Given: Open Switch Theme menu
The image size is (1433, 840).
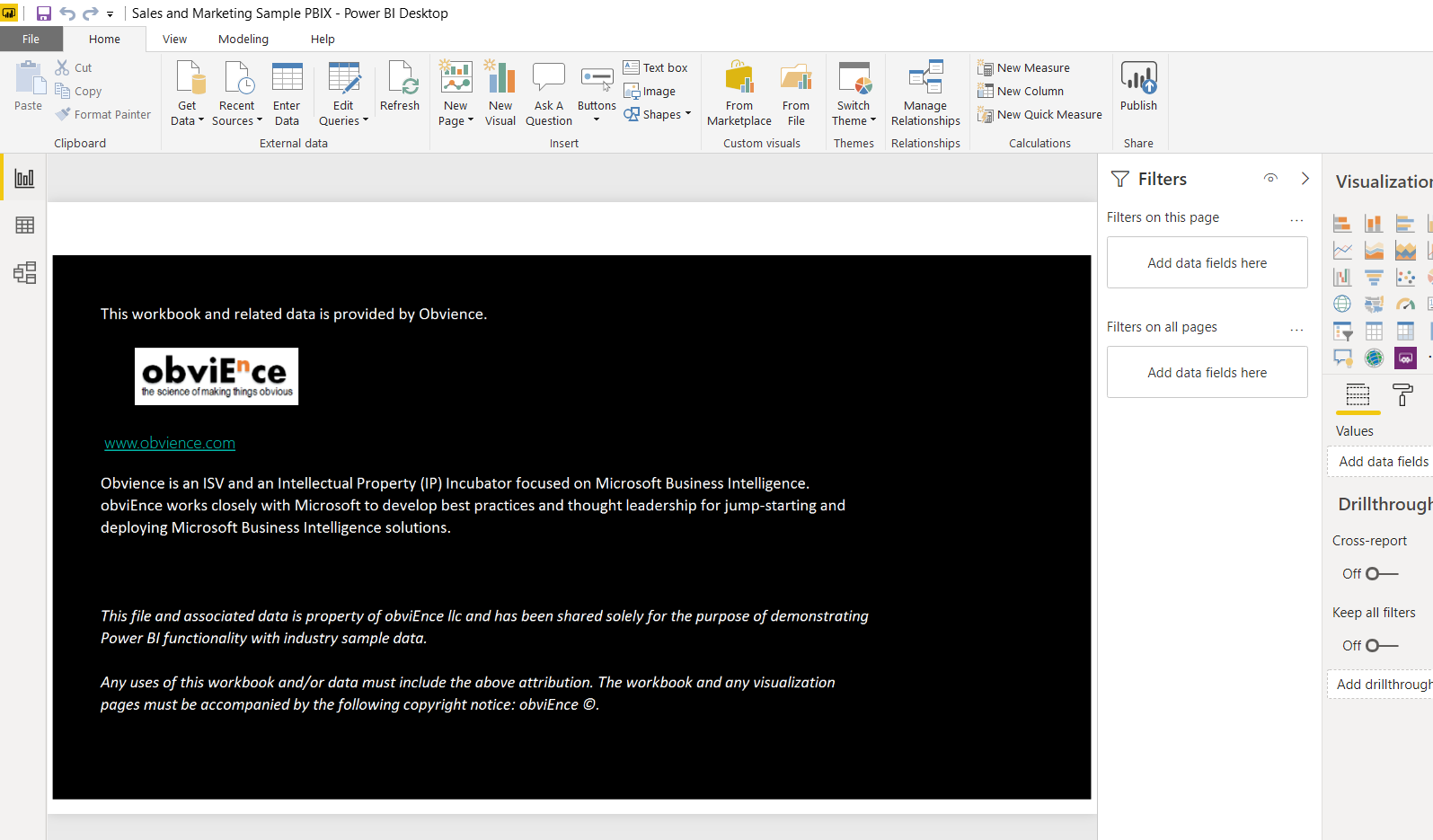Looking at the screenshot, I should pyautogui.click(x=854, y=93).
